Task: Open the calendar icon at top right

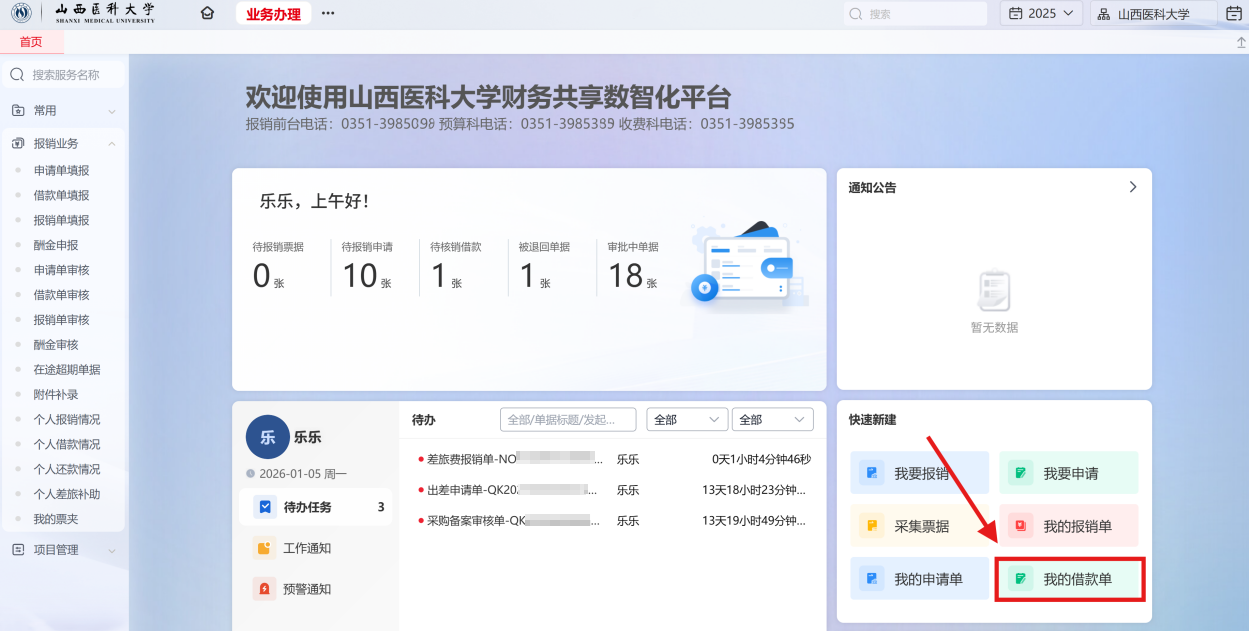Action: (1233, 13)
